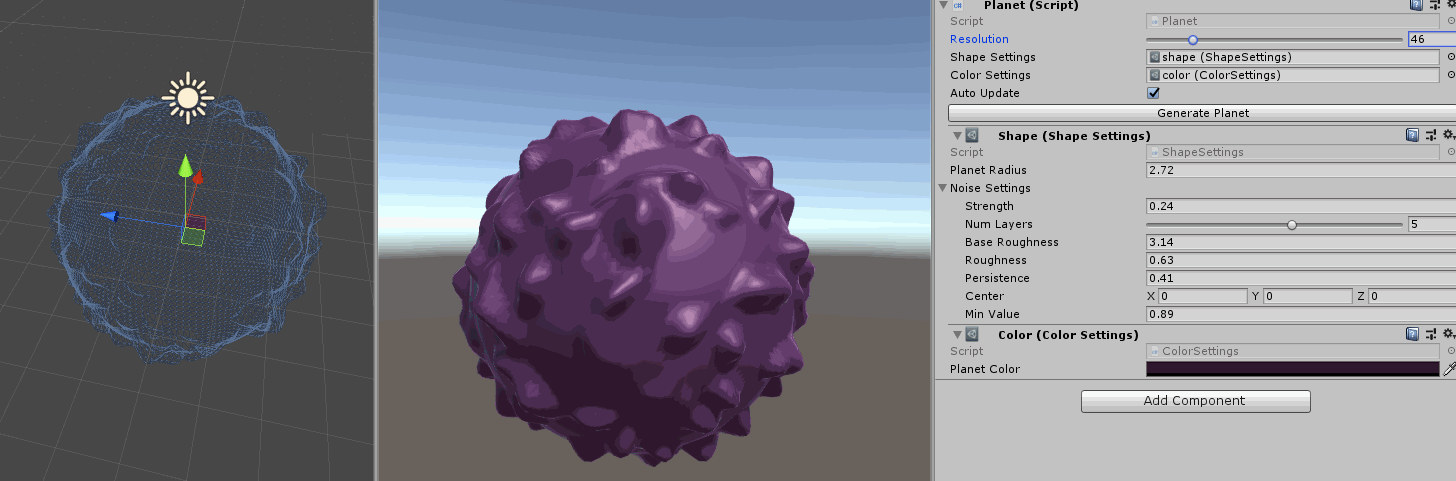Open gear menu on Shape Settings header
This screenshot has width=1456, height=481.
pos(1448,135)
